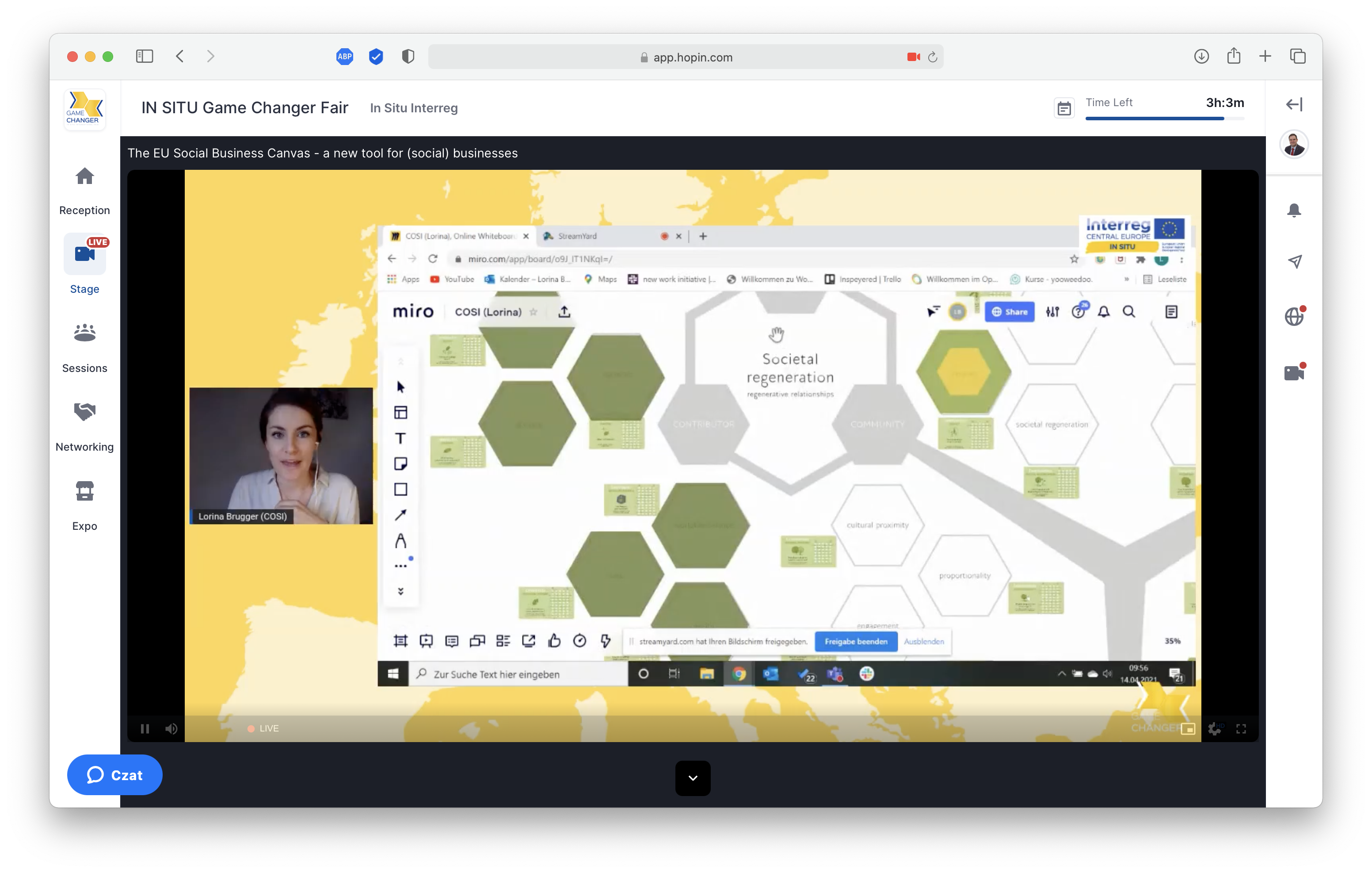Show Safari downloads
The height and width of the screenshot is (873, 1372).
[1201, 57]
